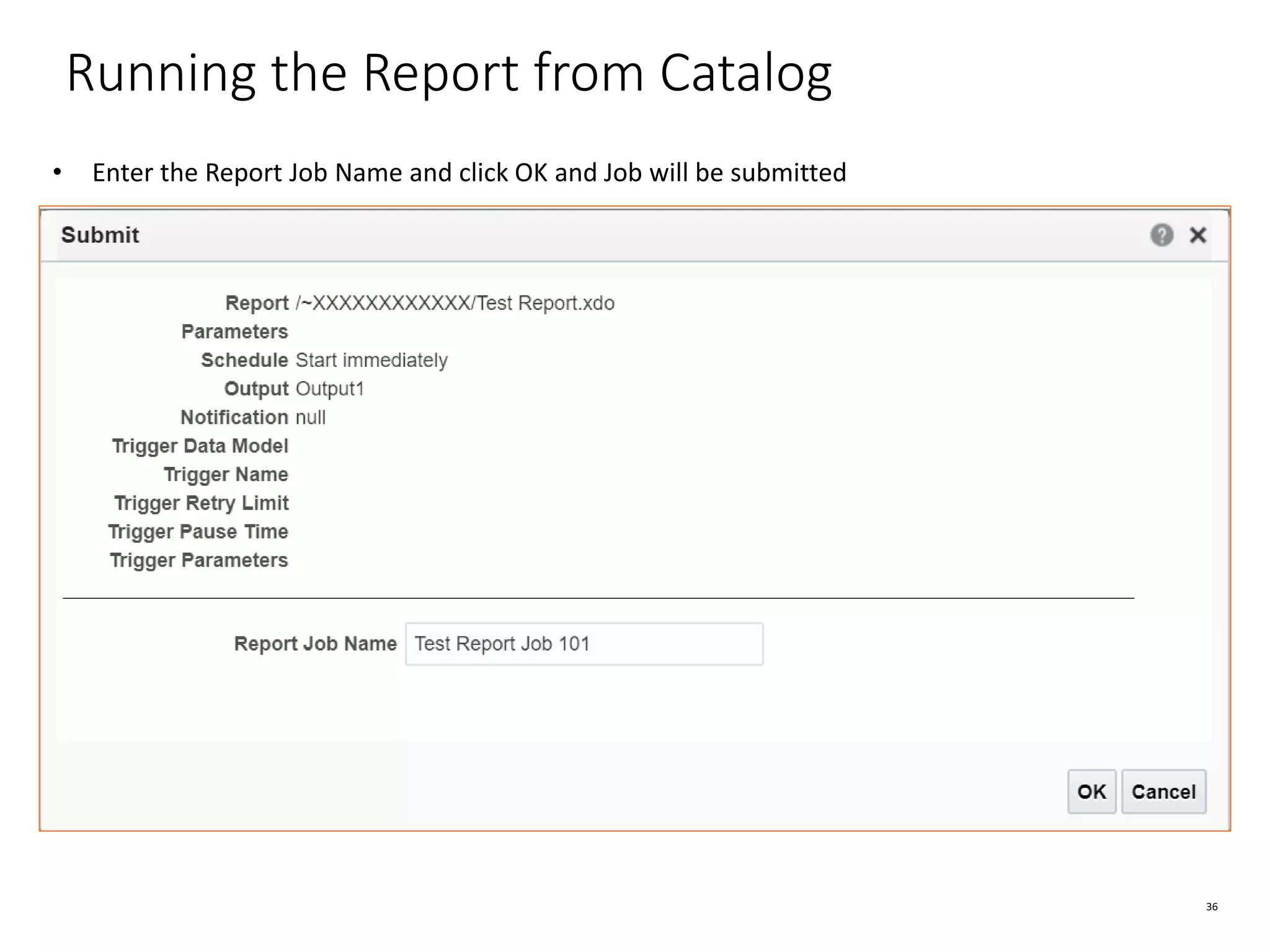This screenshot has width=1270, height=952.
Task: Click the slide page number 36
Action: (1212, 907)
